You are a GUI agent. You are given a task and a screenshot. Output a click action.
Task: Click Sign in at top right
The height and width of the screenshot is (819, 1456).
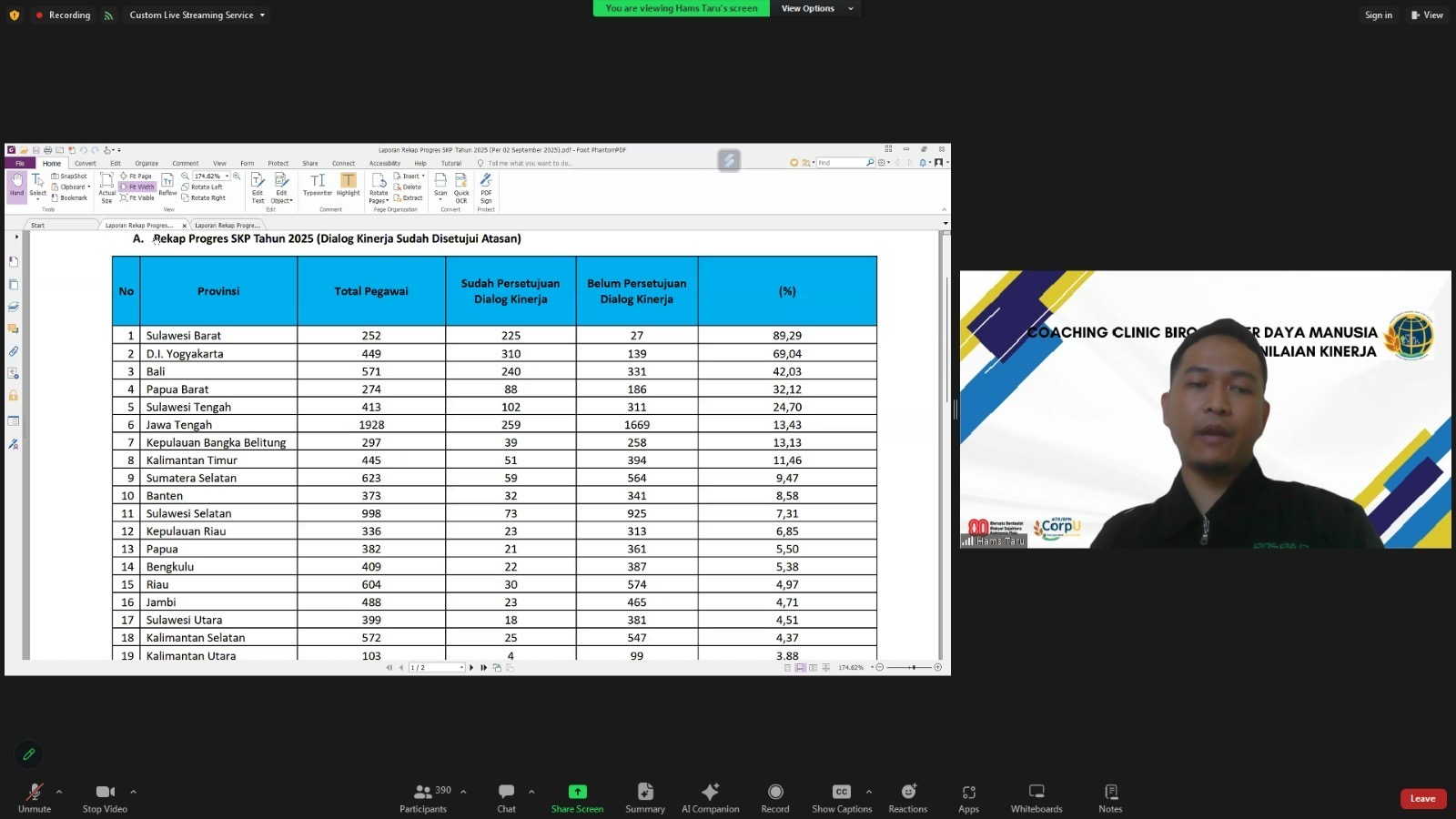[1378, 15]
